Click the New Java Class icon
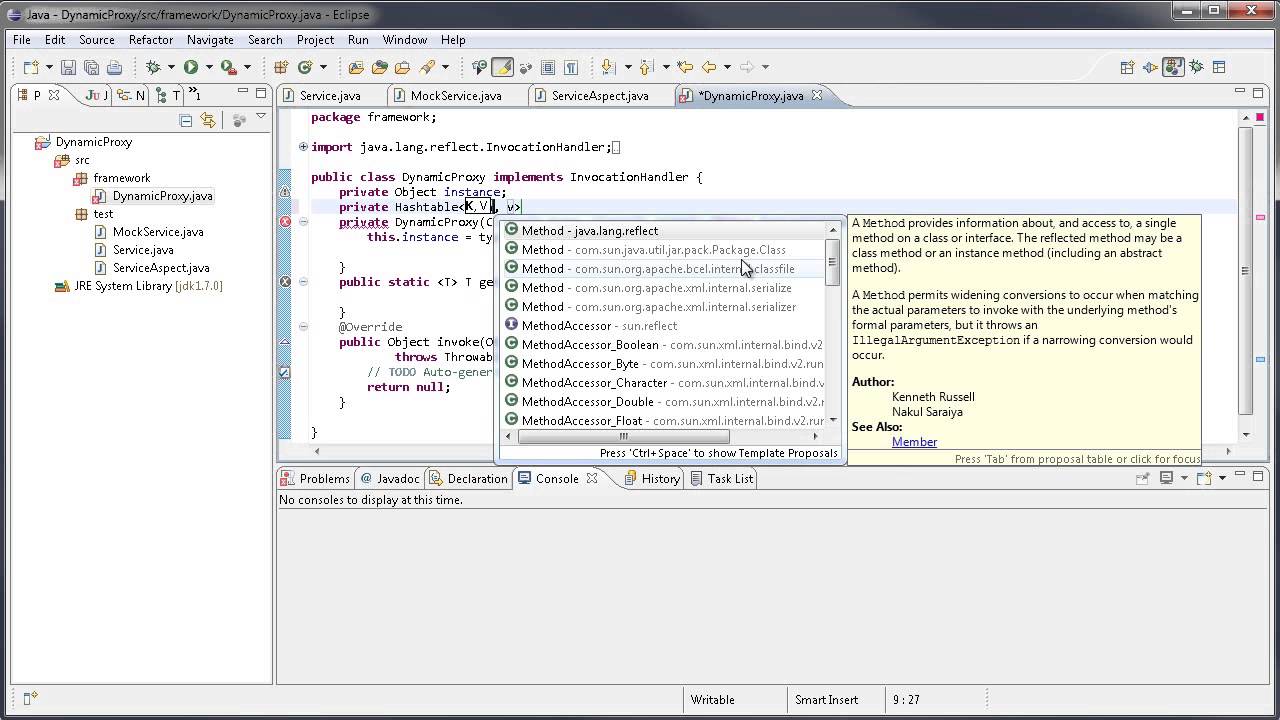The image size is (1280, 720). pos(305,67)
